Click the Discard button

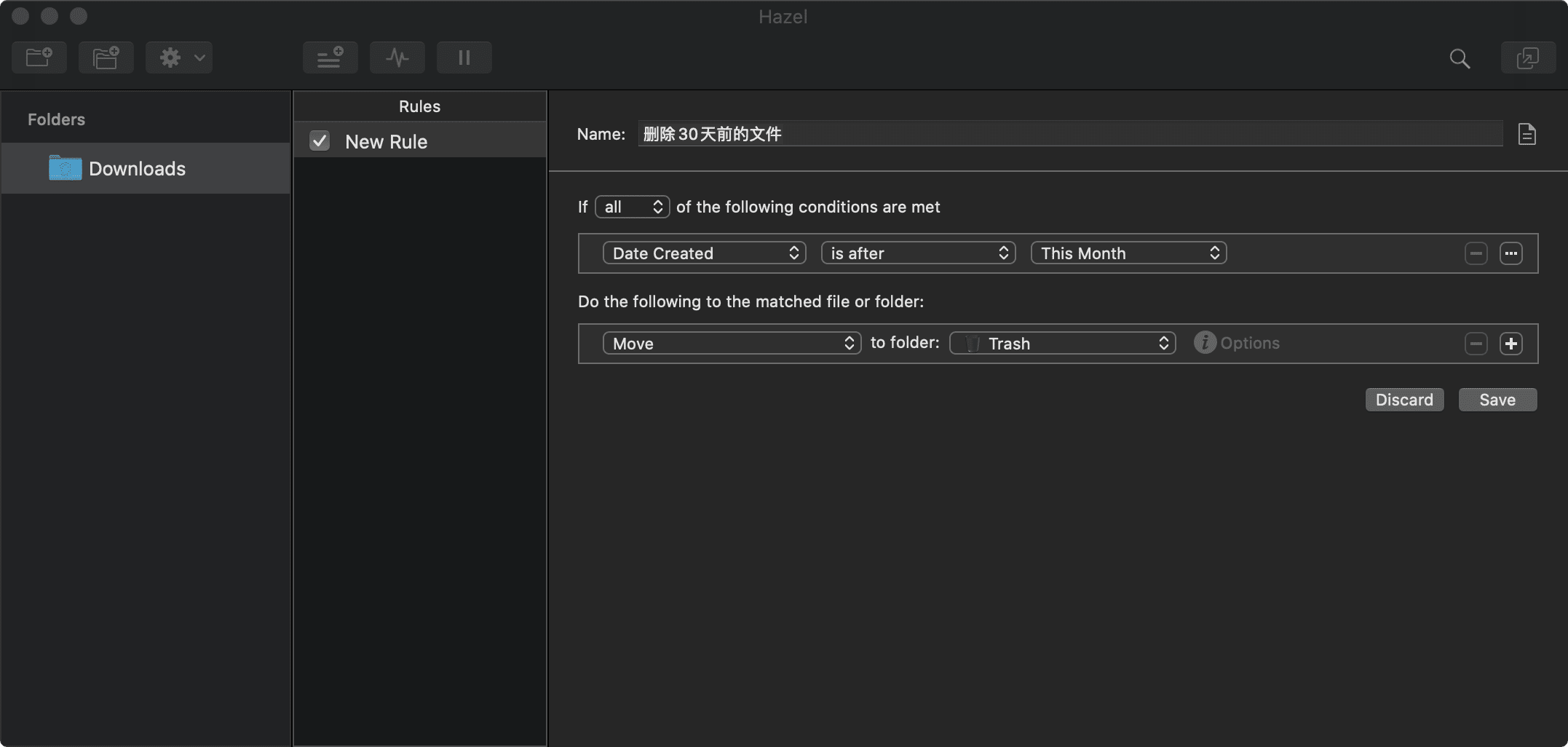pos(1403,399)
